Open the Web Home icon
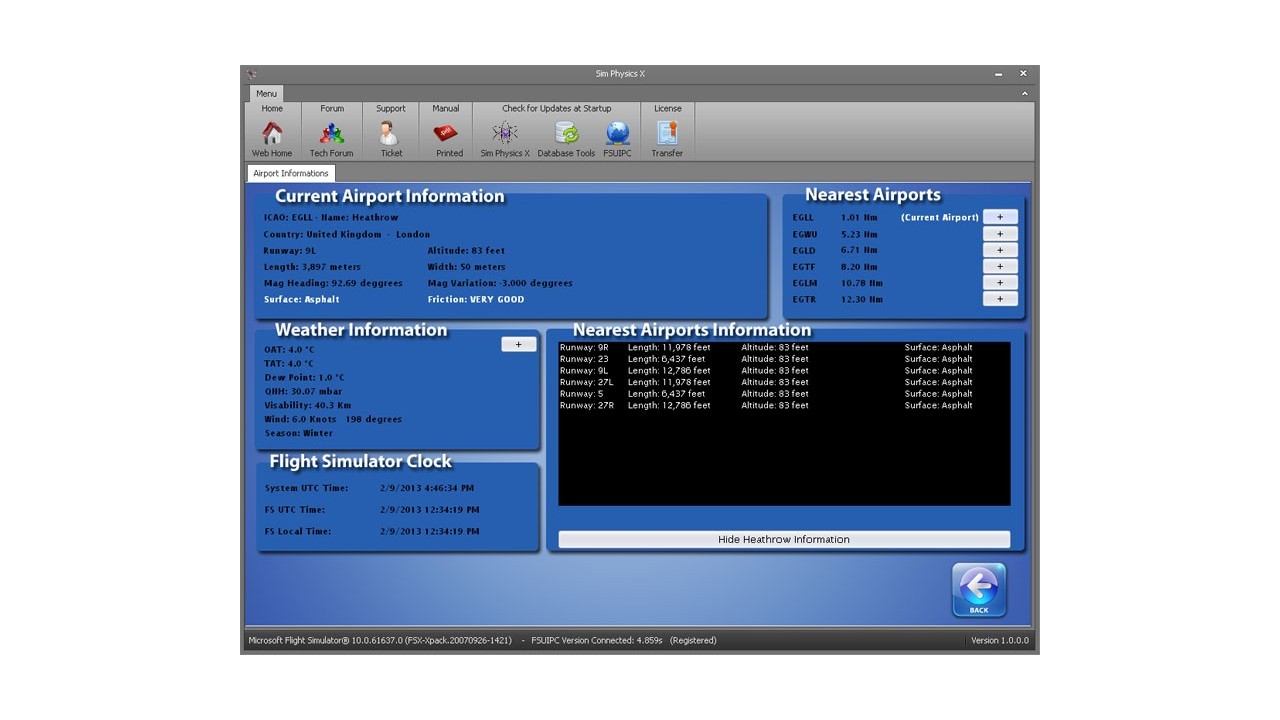 (272, 134)
